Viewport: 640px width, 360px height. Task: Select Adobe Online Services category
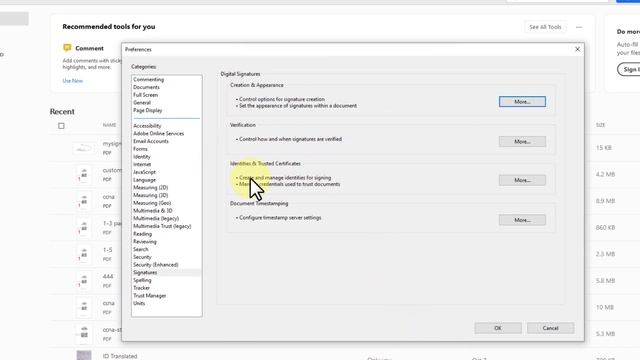pyautogui.click(x=158, y=134)
